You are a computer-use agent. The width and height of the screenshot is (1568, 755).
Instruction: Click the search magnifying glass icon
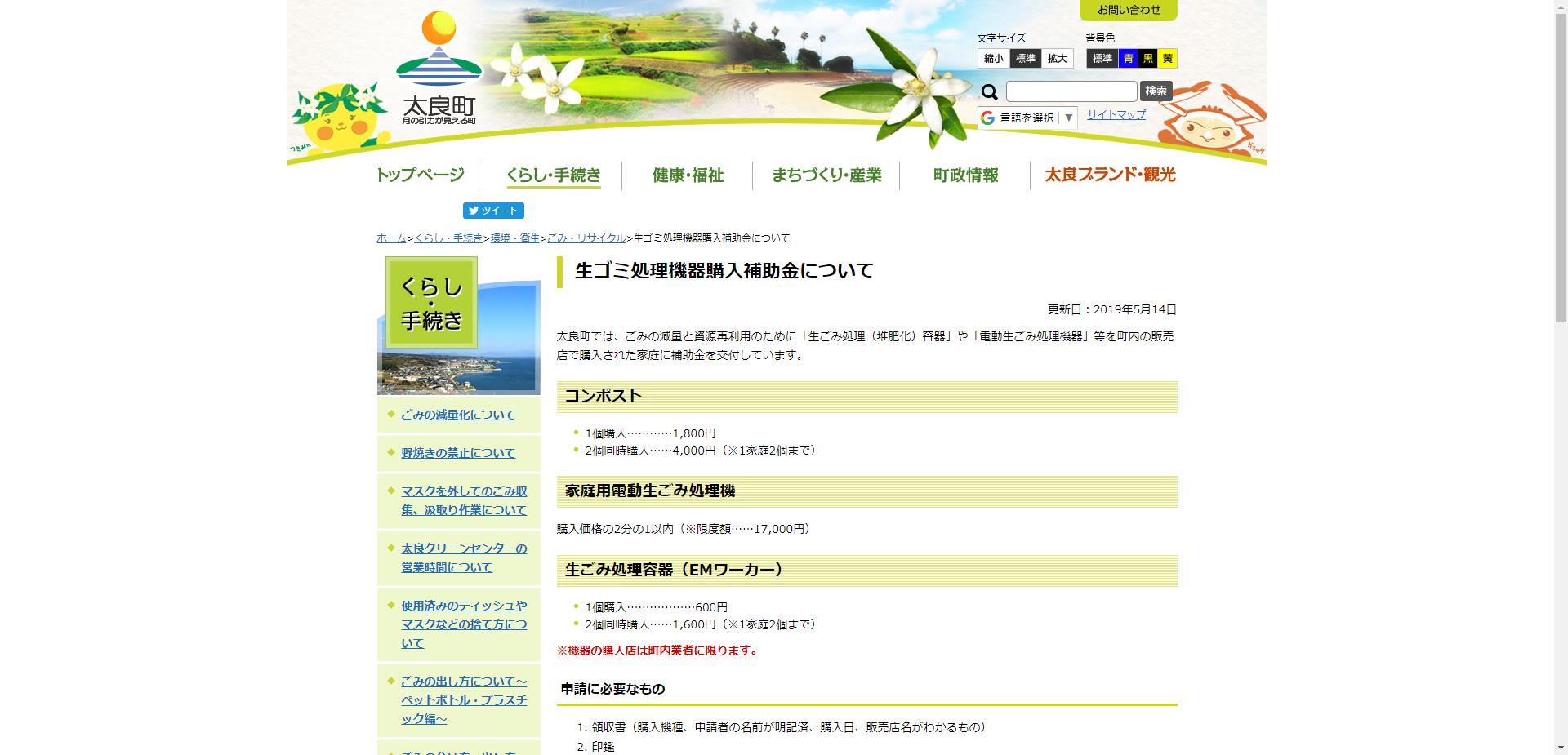(x=991, y=92)
